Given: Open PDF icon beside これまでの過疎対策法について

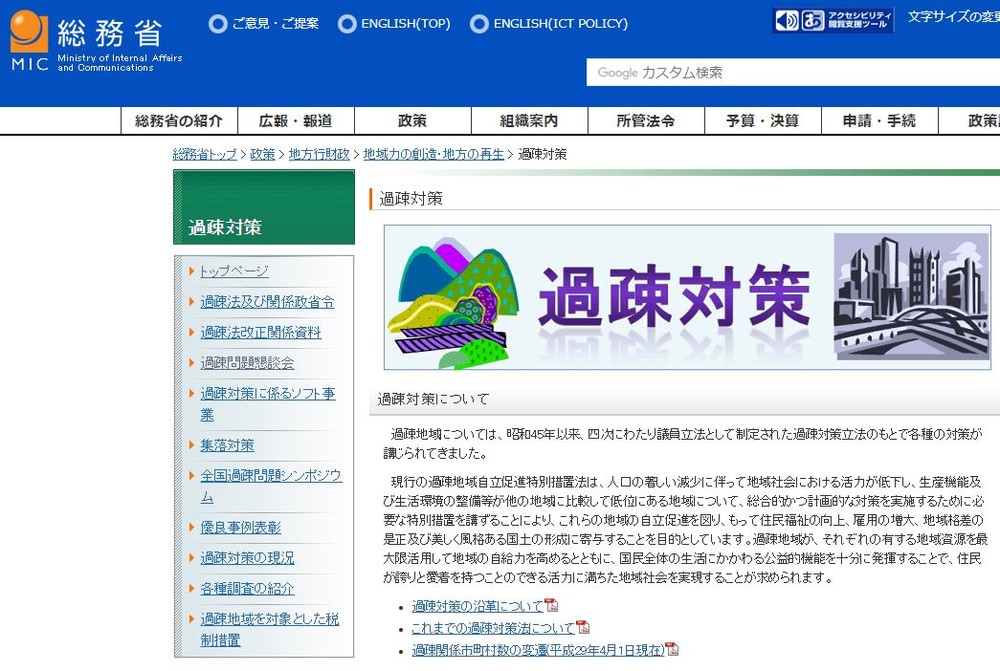Looking at the screenshot, I should 586,627.
